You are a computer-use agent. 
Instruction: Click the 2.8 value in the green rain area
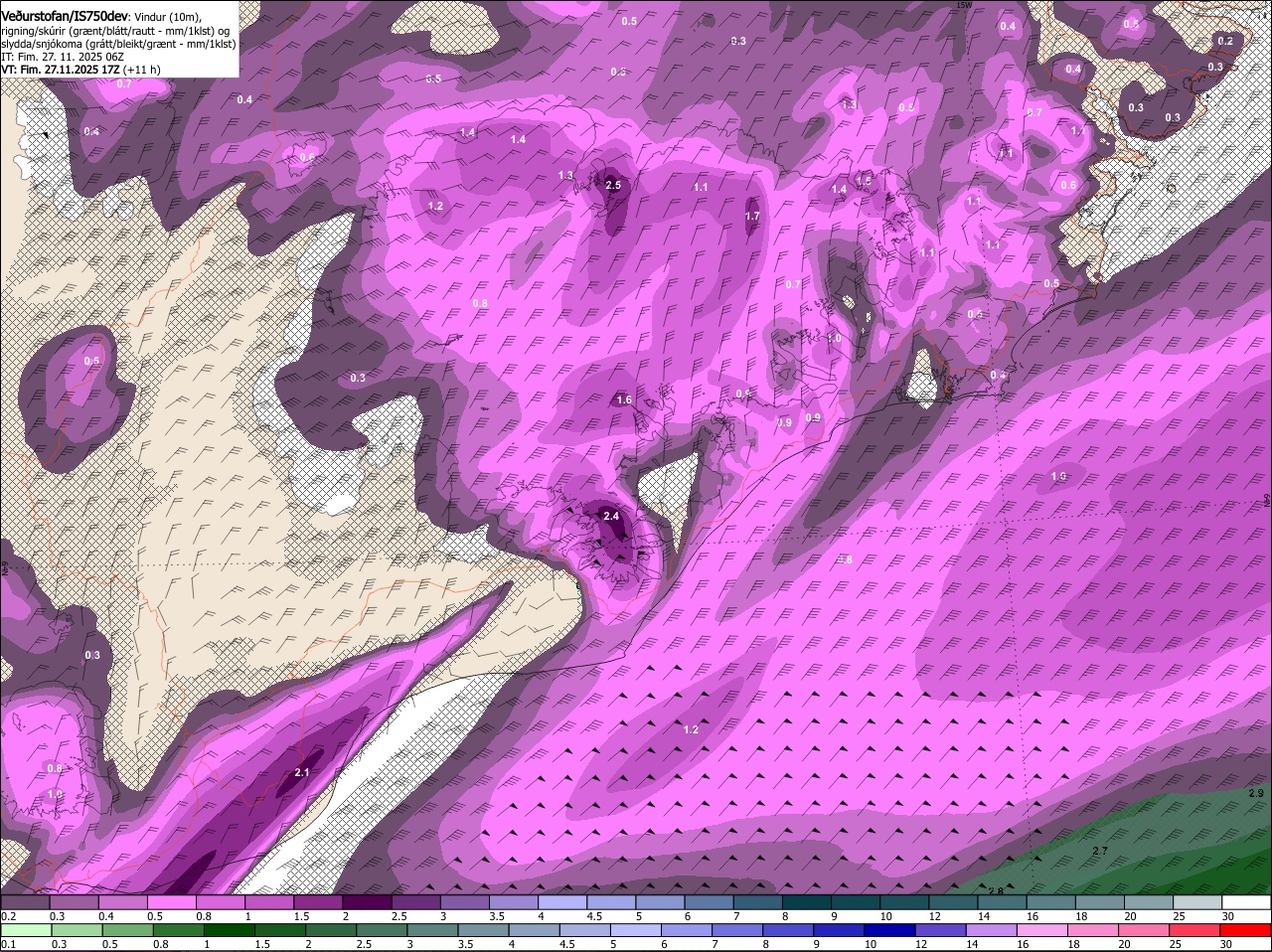coord(995,890)
